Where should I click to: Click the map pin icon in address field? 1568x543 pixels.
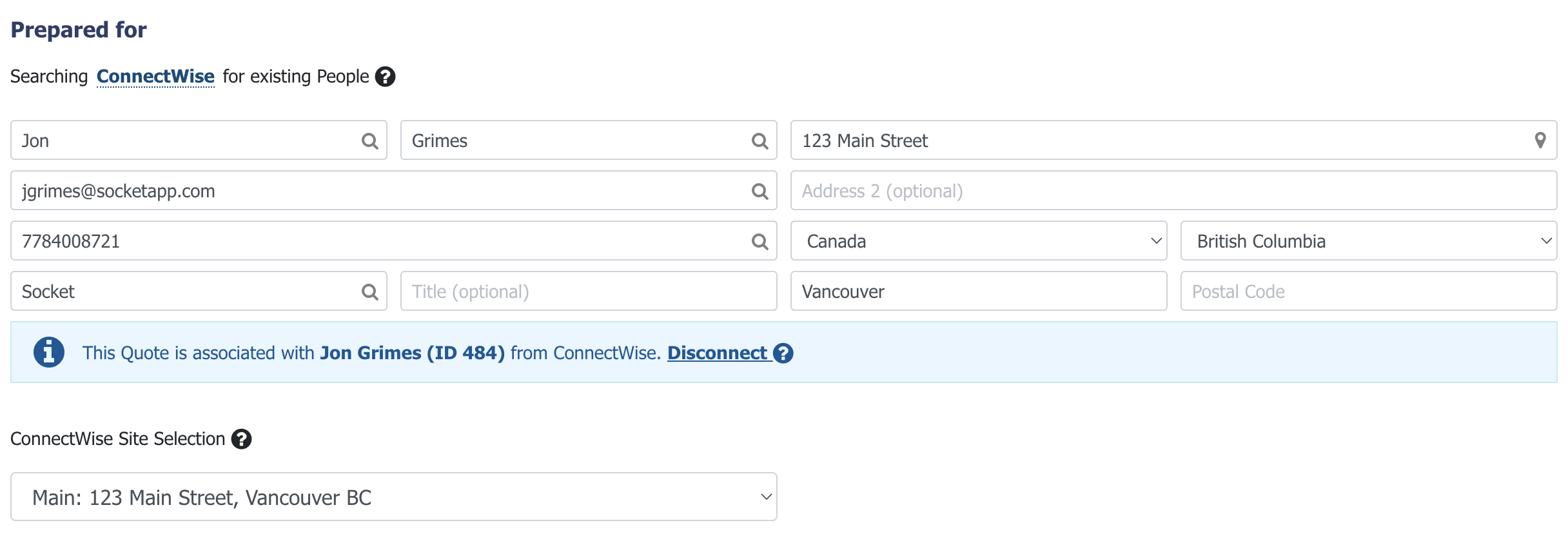pyautogui.click(x=1540, y=141)
